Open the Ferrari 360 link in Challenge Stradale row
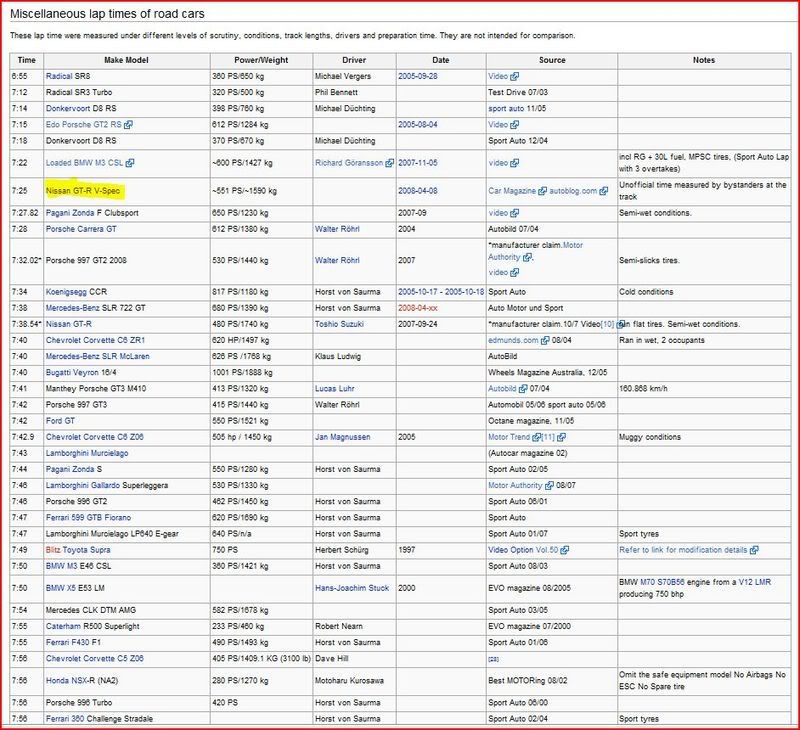 click(x=65, y=719)
